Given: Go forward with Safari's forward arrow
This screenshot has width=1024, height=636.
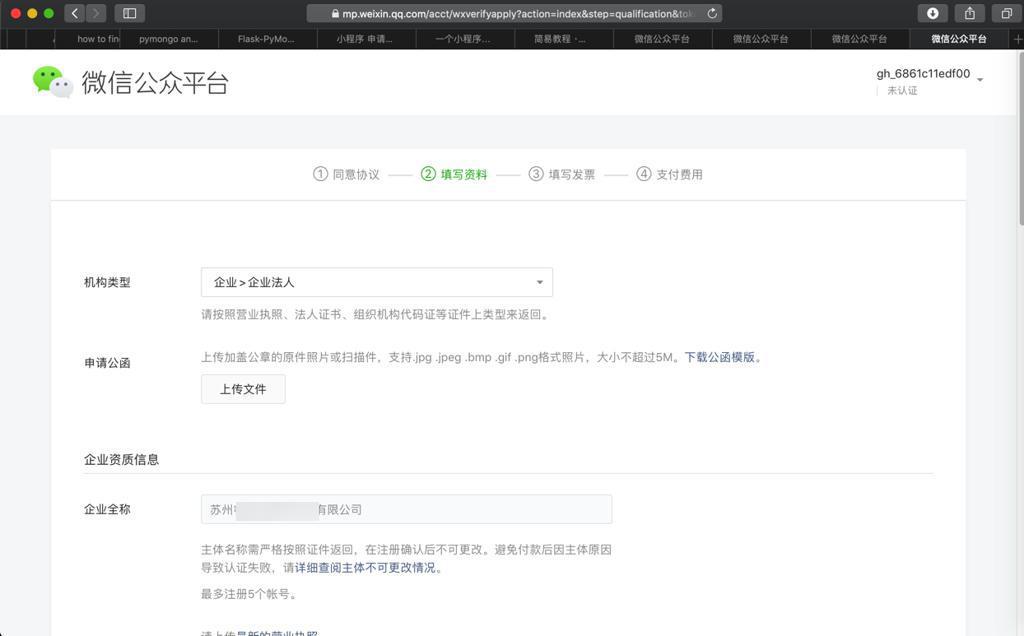Looking at the screenshot, I should point(95,13).
